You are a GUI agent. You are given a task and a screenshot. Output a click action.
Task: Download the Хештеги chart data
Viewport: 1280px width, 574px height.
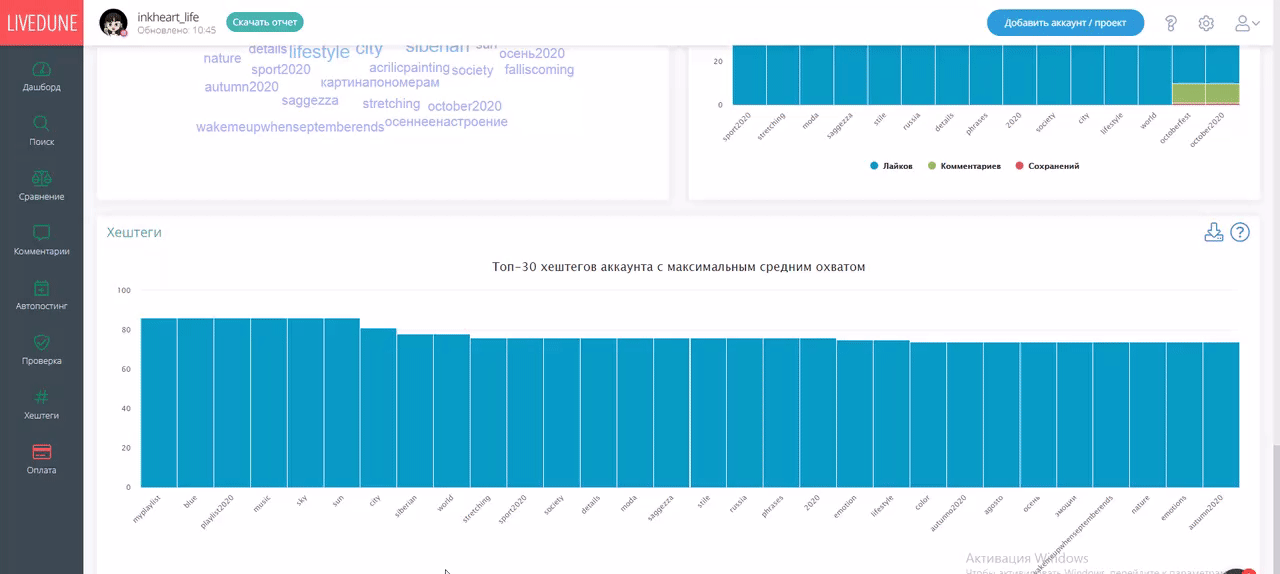[1214, 232]
